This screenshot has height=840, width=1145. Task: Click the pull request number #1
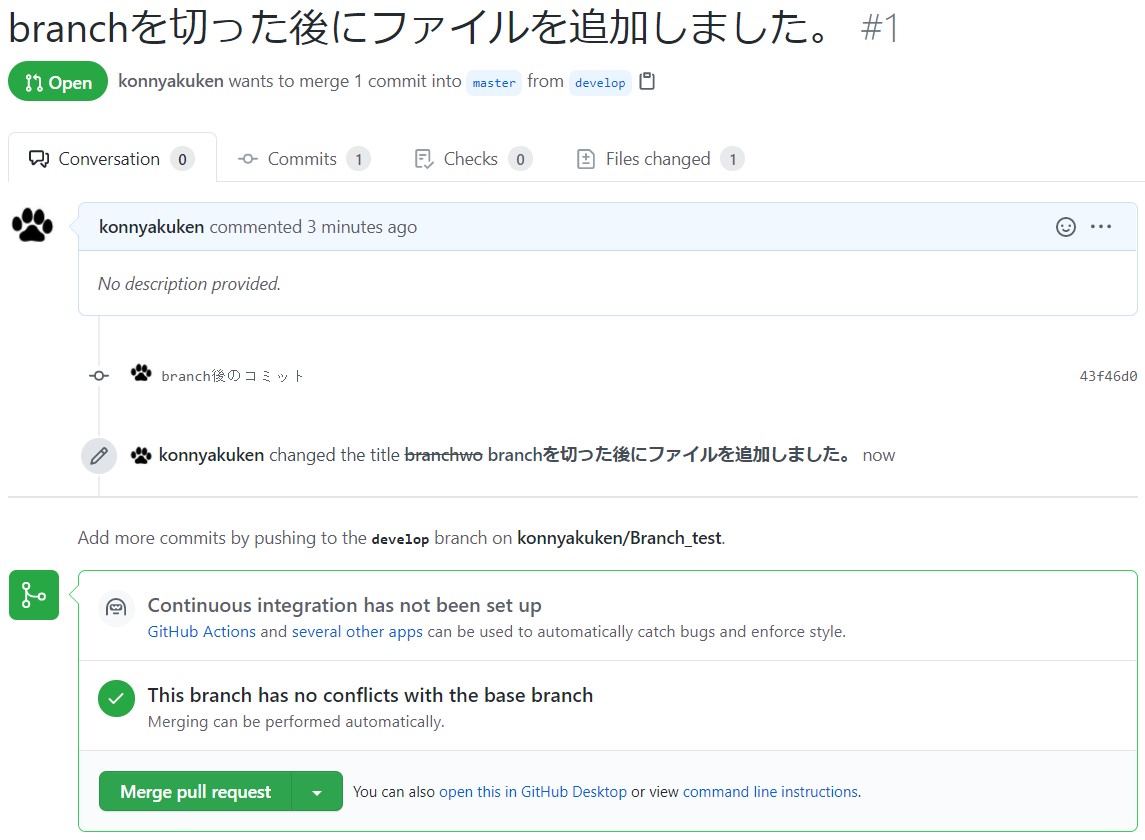879,28
